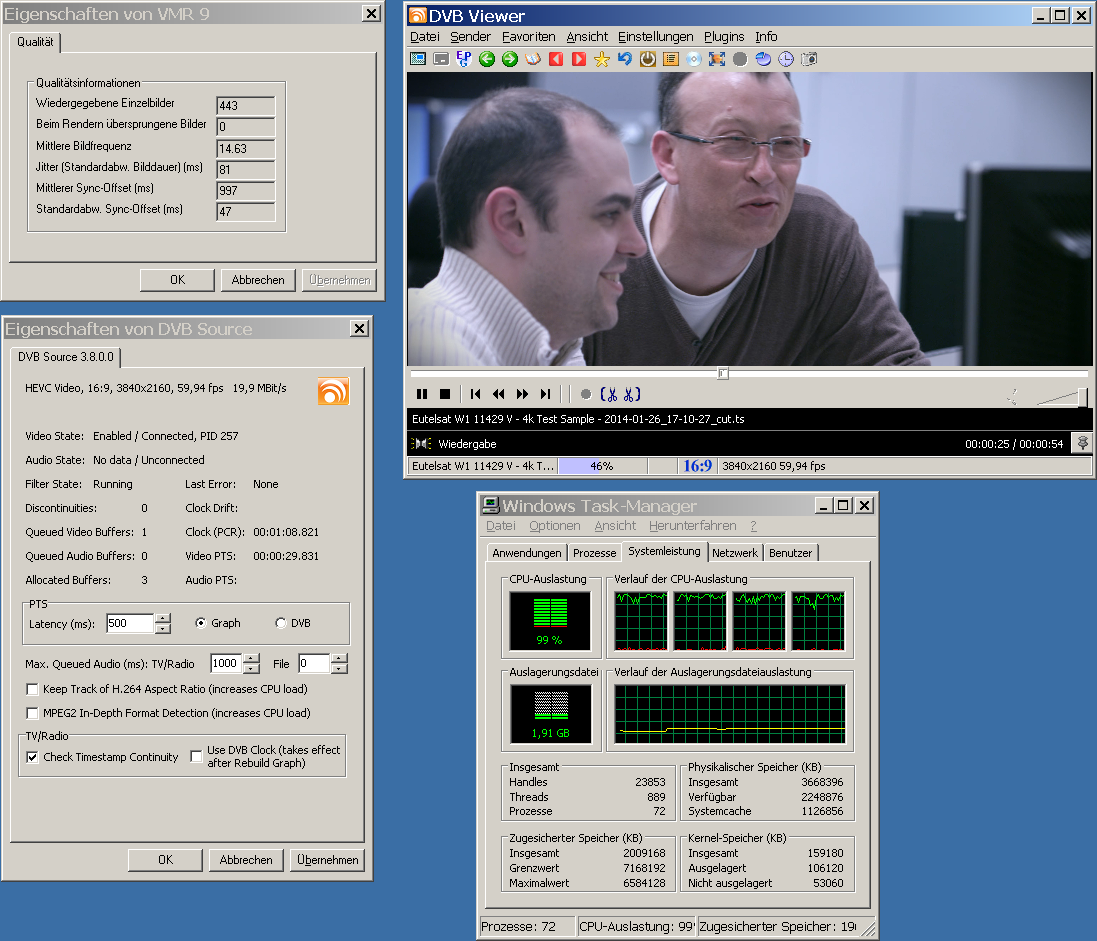The width and height of the screenshot is (1097, 941).
Task: Switch to the Netzwerk tab in Task-Manager
Action: pos(735,553)
